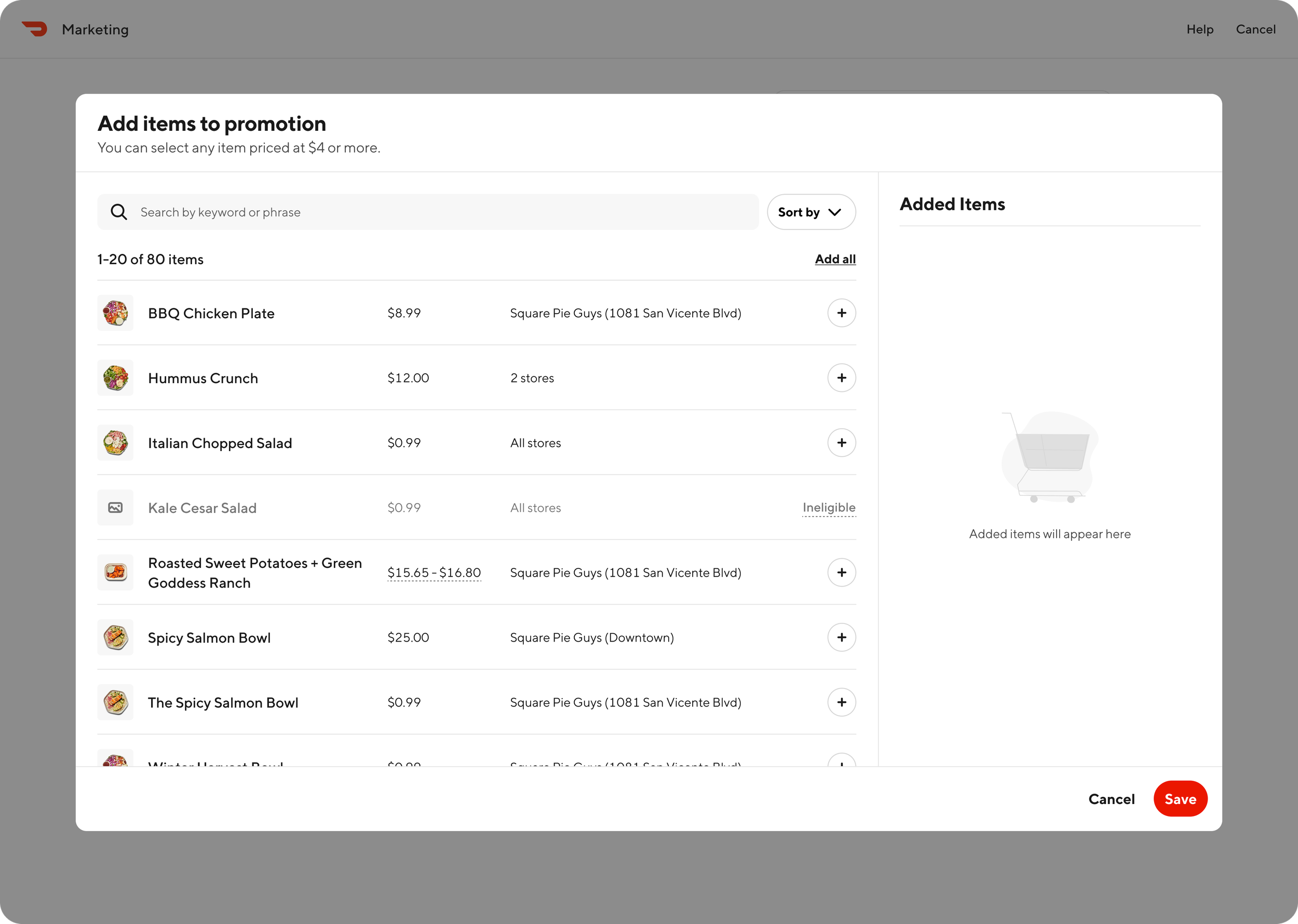The width and height of the screenshot is (1298, 924).
Task: Click the DoorDash logo icon
Action: pyautogui.click(x=35, y=29)
